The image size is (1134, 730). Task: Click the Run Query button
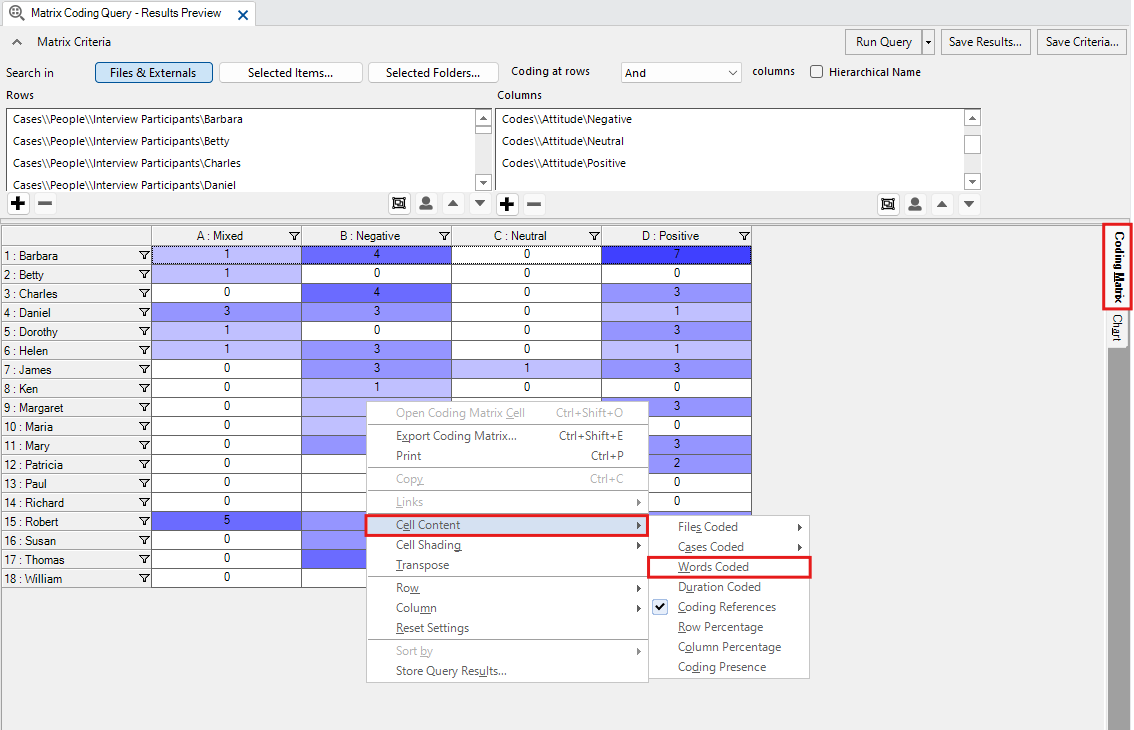[884, 42]
